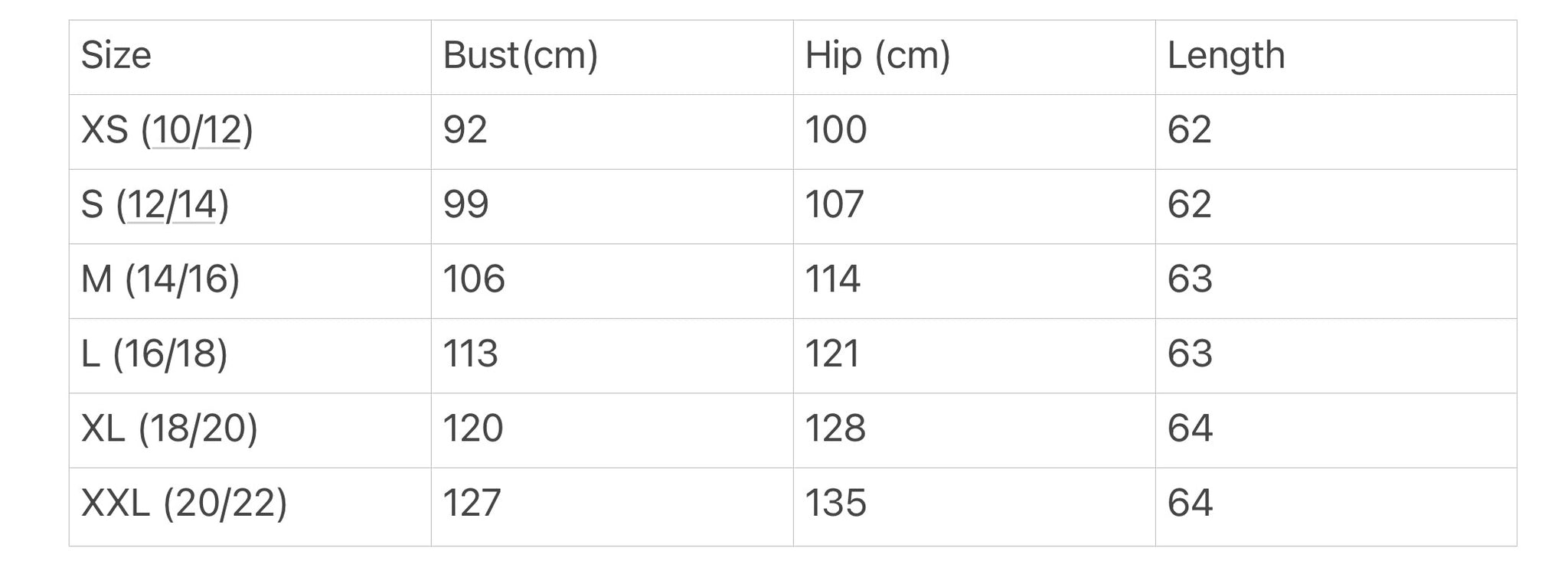The width and height of the screenshot is (1568, 567).
Task: Click bust measurement 106
Action: pyautogui.click(x=612, y=281)
